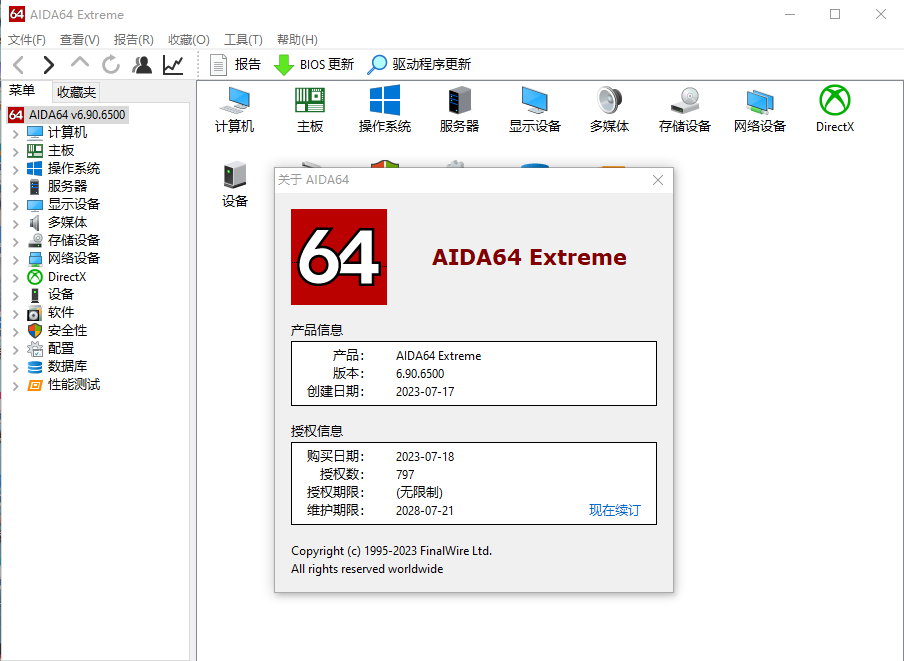Click the 购买日期 value 2023-07-18
Image resolution: width=904 pixels, height=661 pixels.
(x=425, y=457)
